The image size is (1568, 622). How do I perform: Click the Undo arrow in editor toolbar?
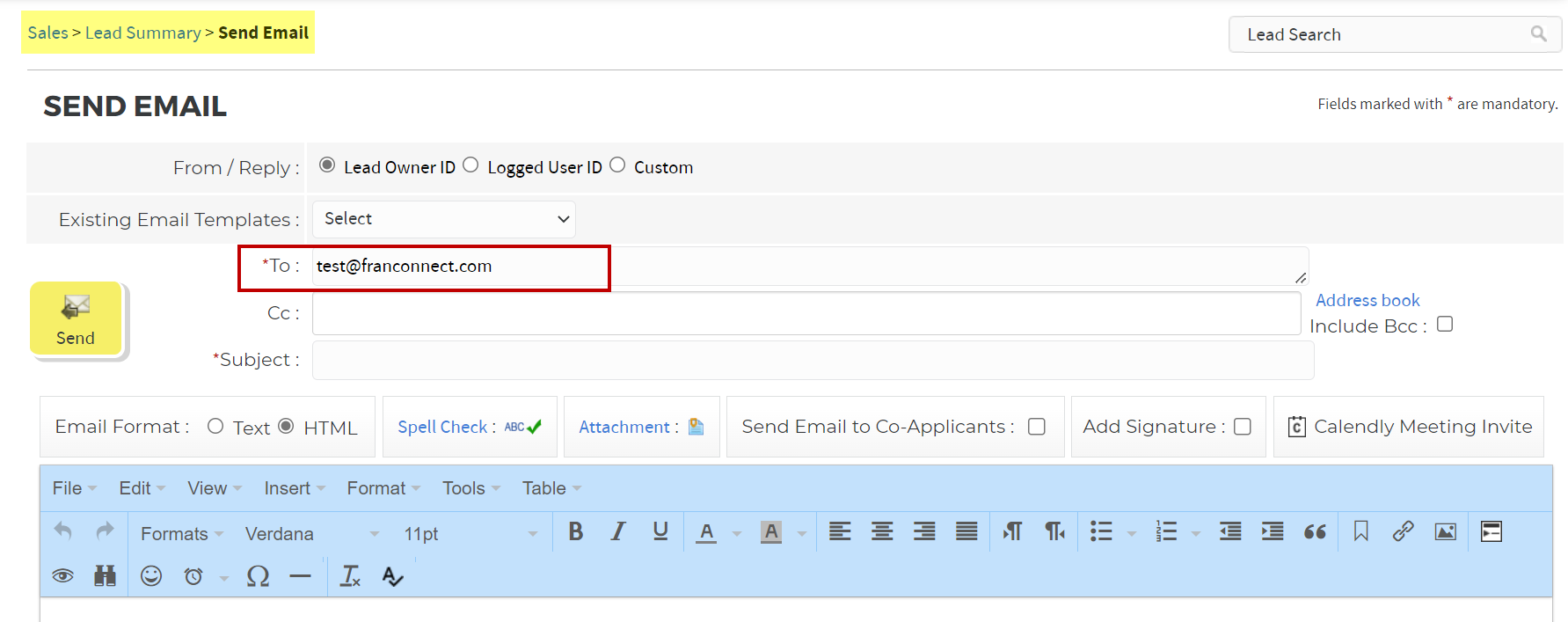coord(63,531)
